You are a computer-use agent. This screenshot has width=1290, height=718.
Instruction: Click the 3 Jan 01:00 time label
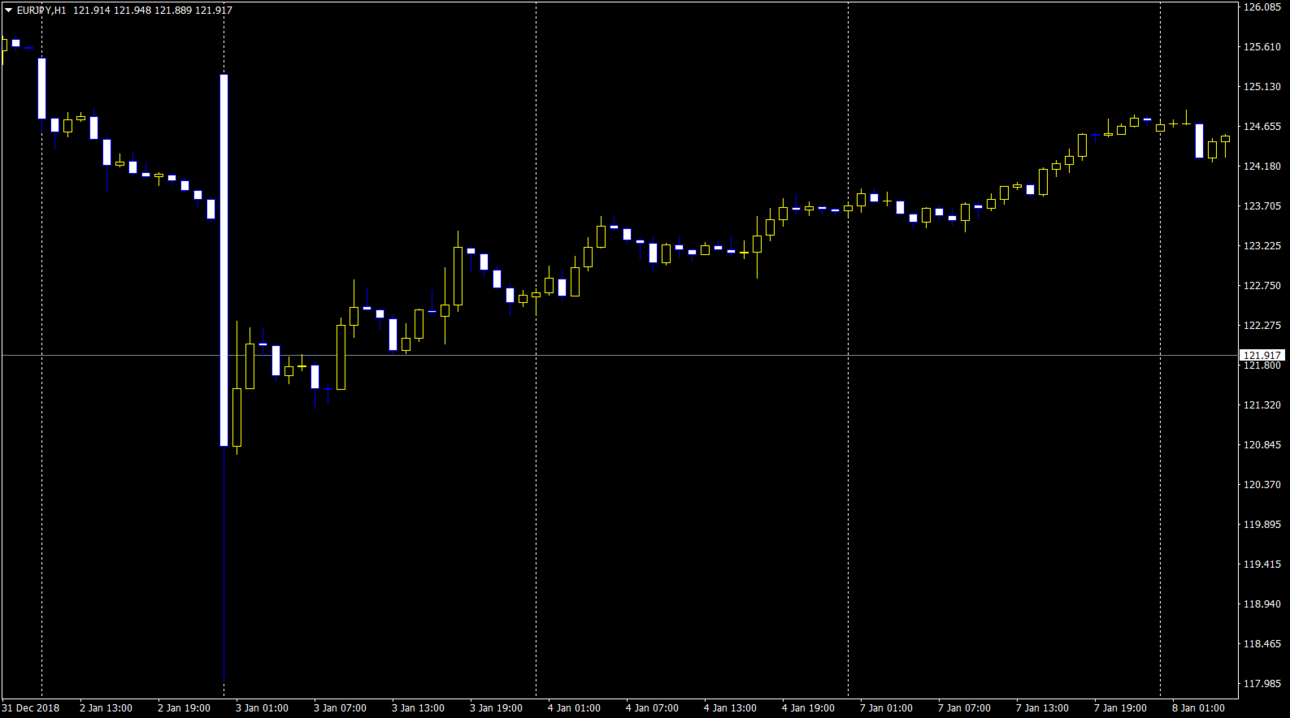[262, 708]
